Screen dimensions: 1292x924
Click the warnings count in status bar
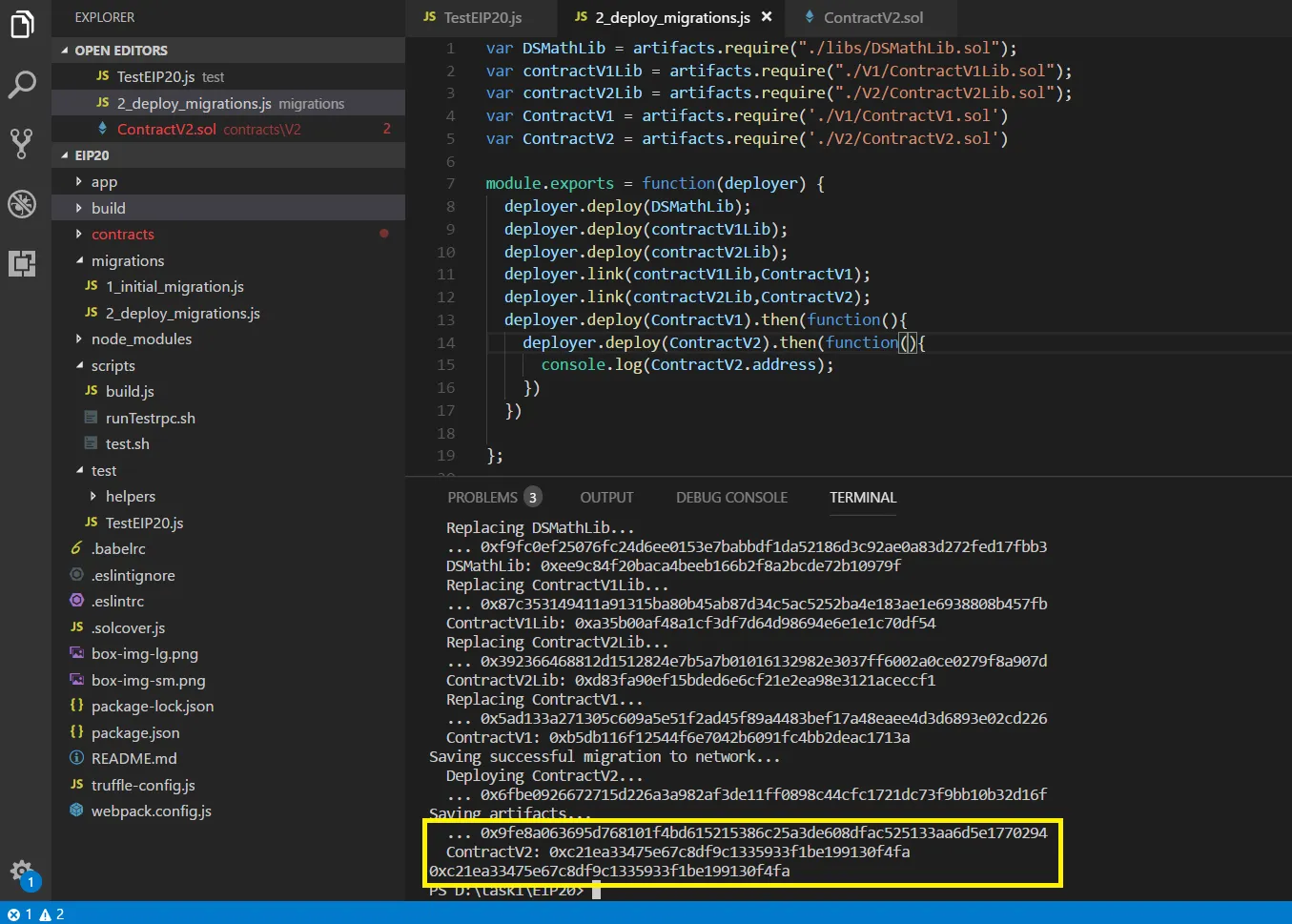[51, 914]
